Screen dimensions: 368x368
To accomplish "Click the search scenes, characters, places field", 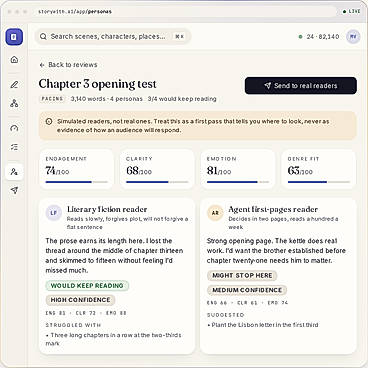I will pos(113,36).
